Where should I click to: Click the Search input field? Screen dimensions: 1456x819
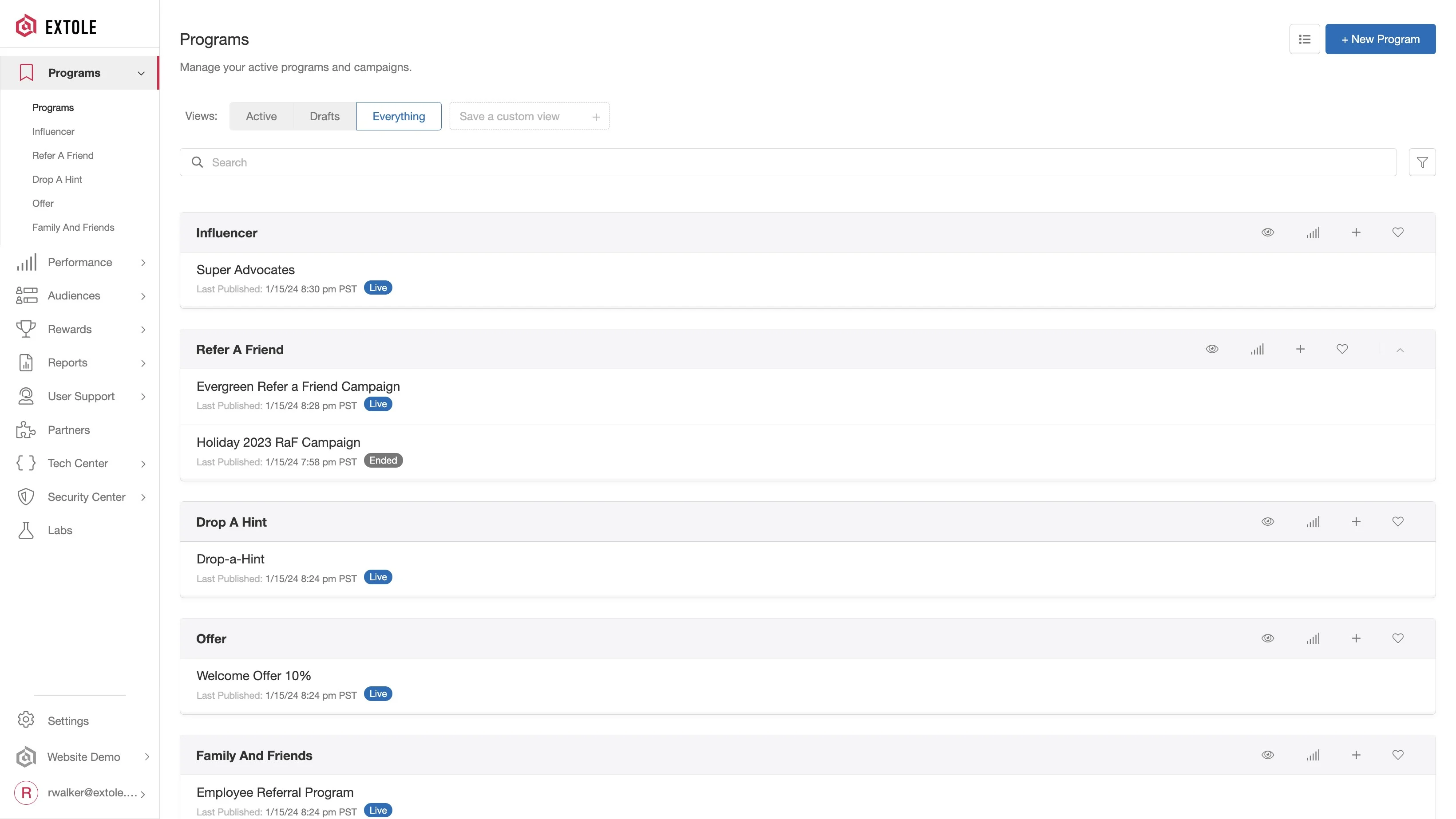(x=788, y=162)
